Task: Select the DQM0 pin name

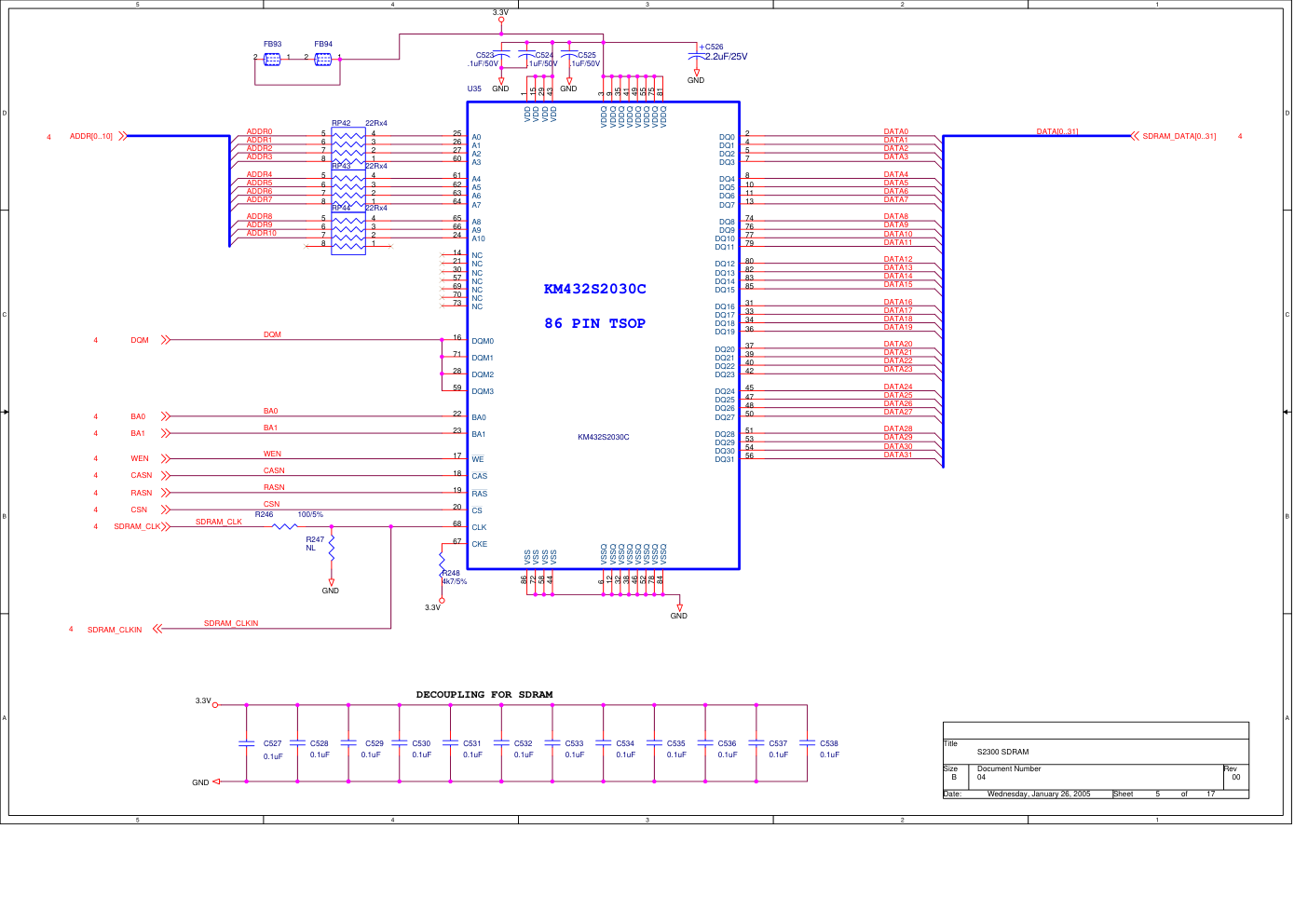Action: tap(483, 341)
